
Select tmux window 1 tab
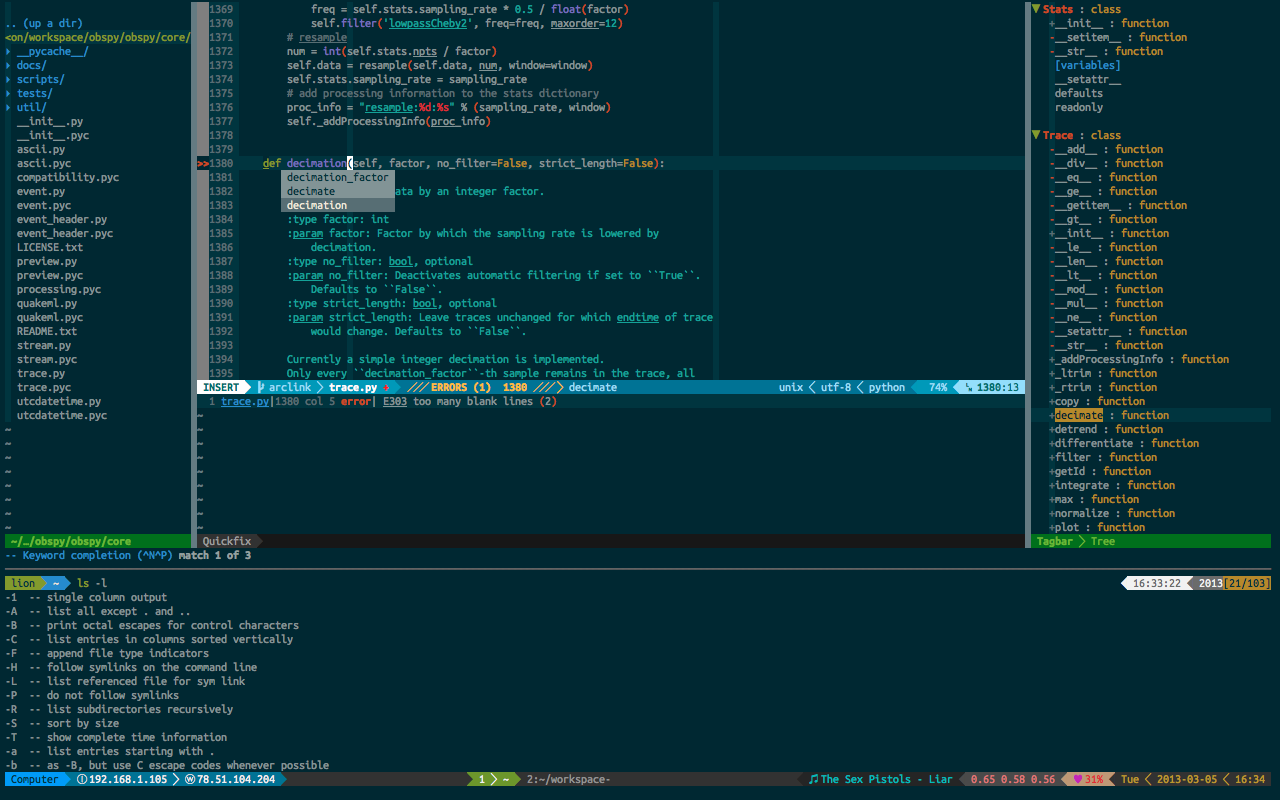[495, 779]
